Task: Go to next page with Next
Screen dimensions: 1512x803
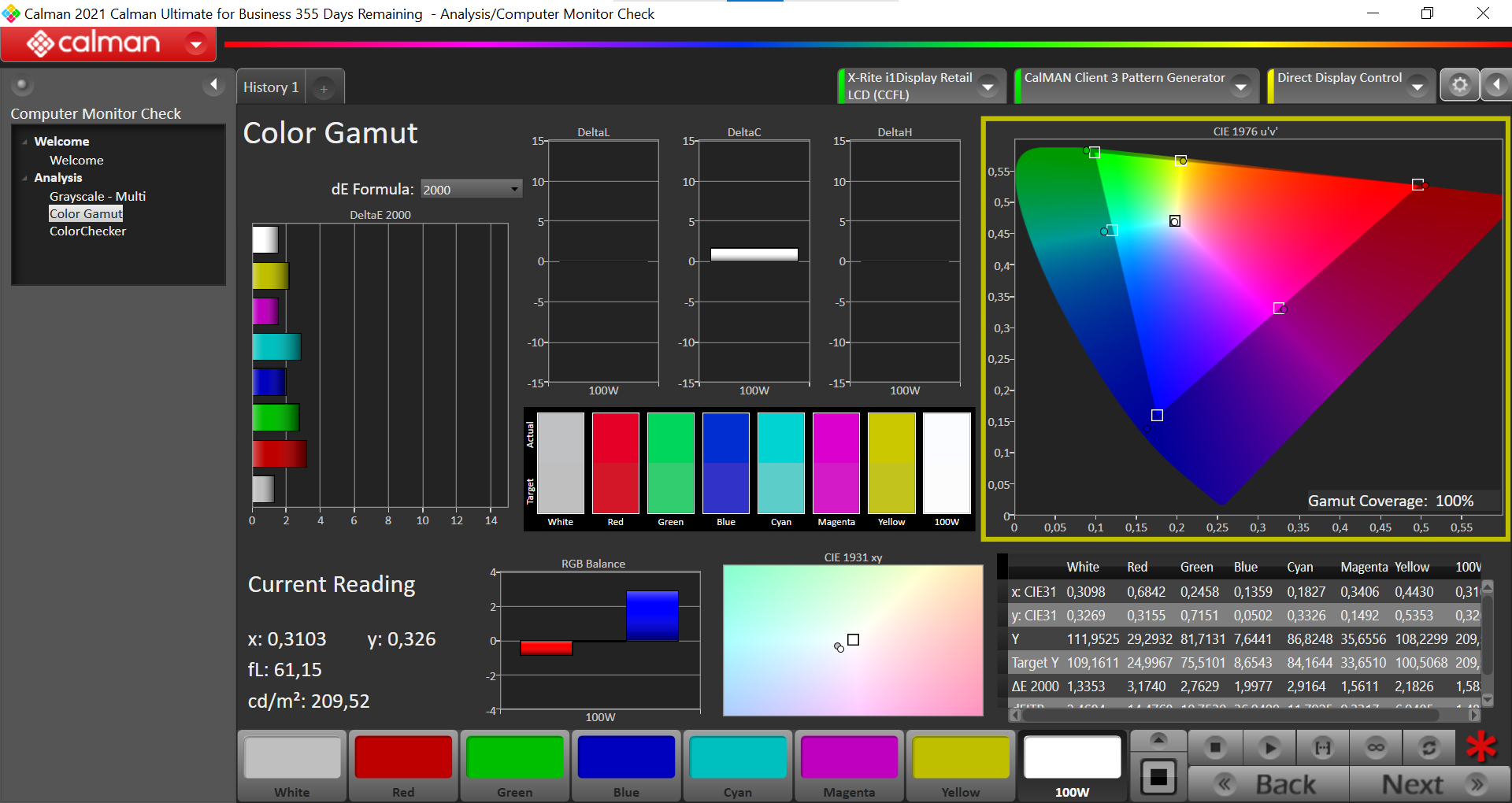Action: click(1429, 784)
